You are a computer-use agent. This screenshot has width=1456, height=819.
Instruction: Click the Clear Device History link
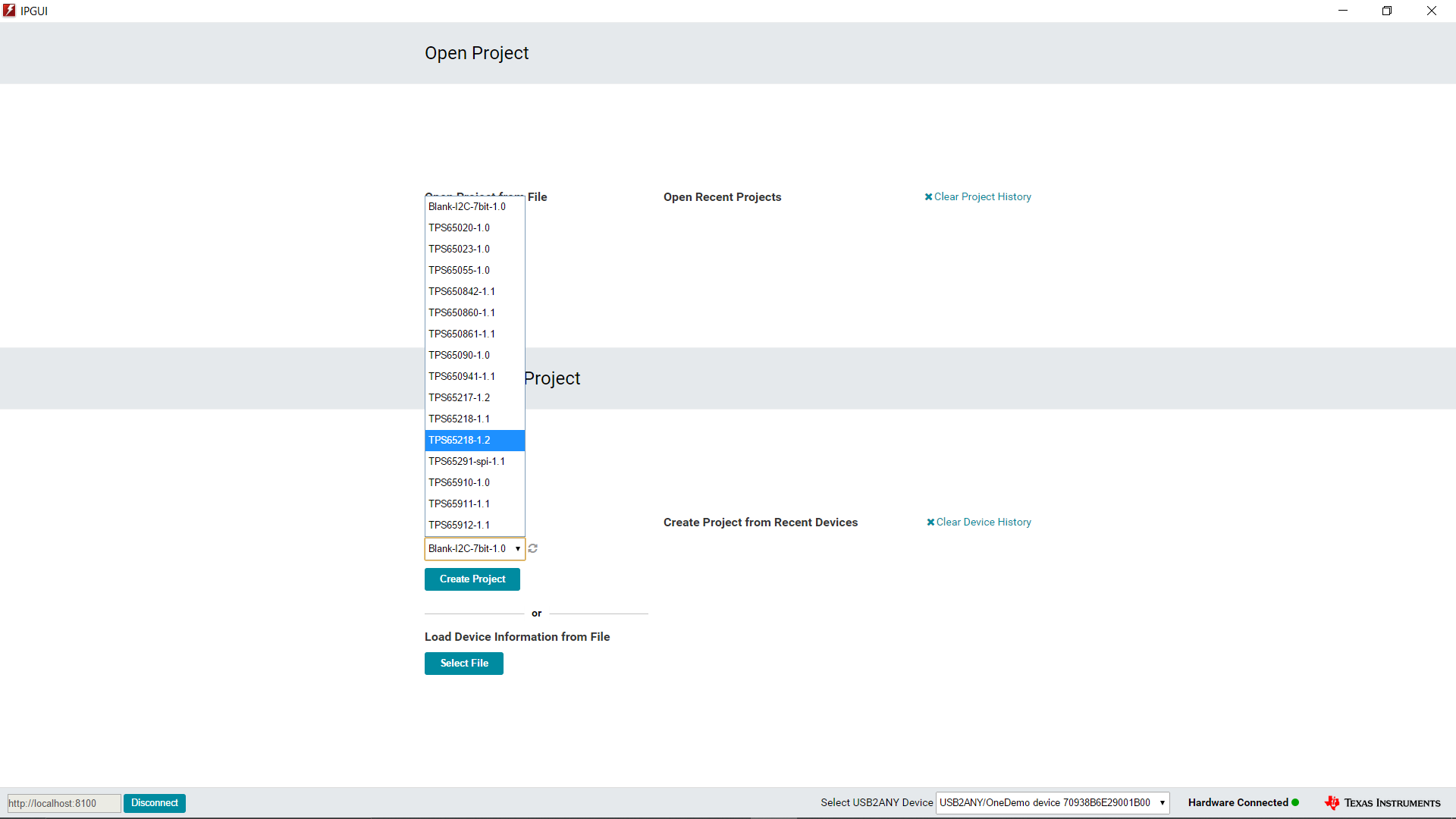tap(979, 522)
